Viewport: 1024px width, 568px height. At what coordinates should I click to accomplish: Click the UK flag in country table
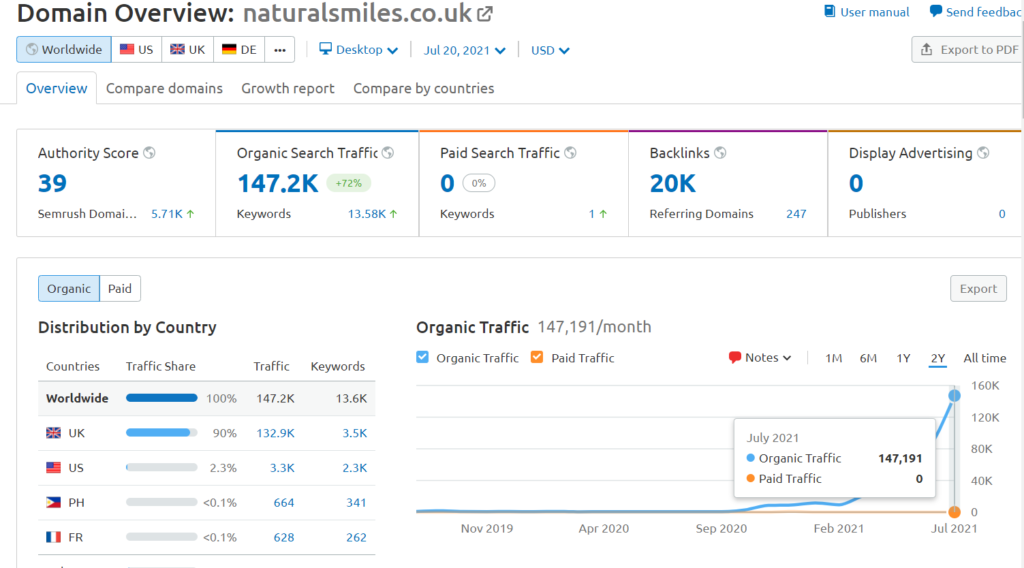tap(54, 433)
